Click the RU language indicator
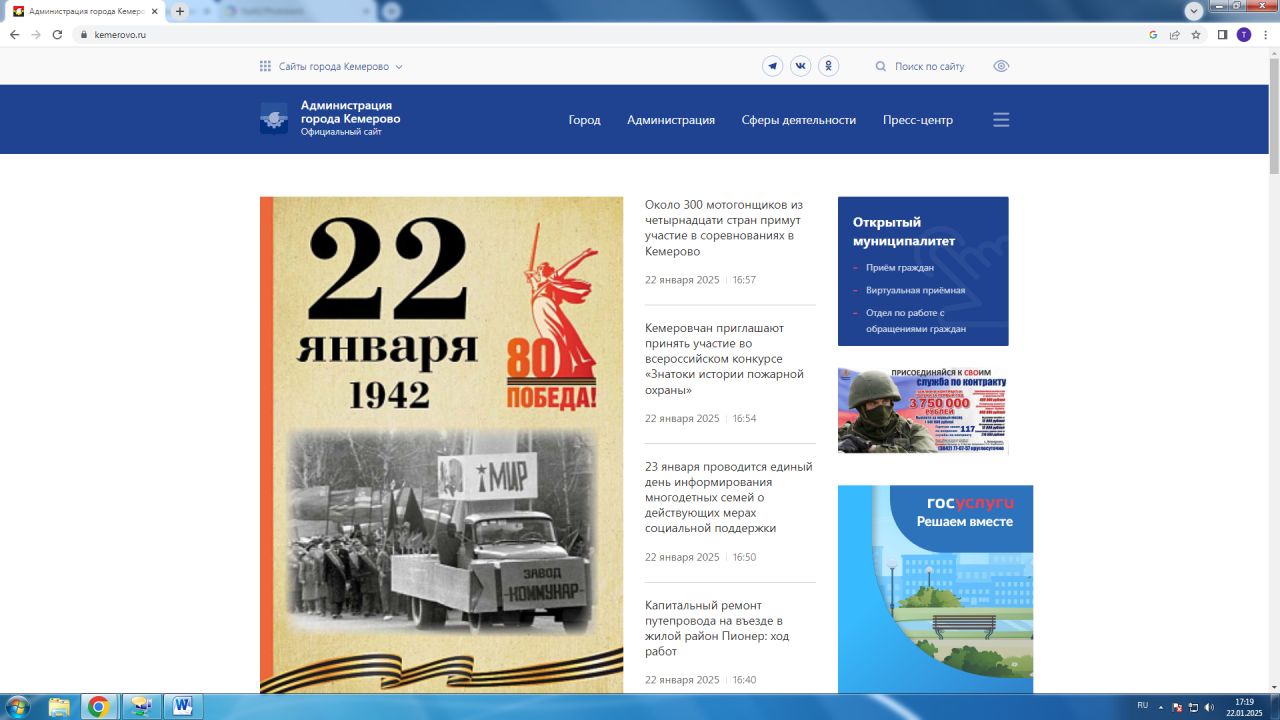1280x720 pixels. pos(1142,706)
